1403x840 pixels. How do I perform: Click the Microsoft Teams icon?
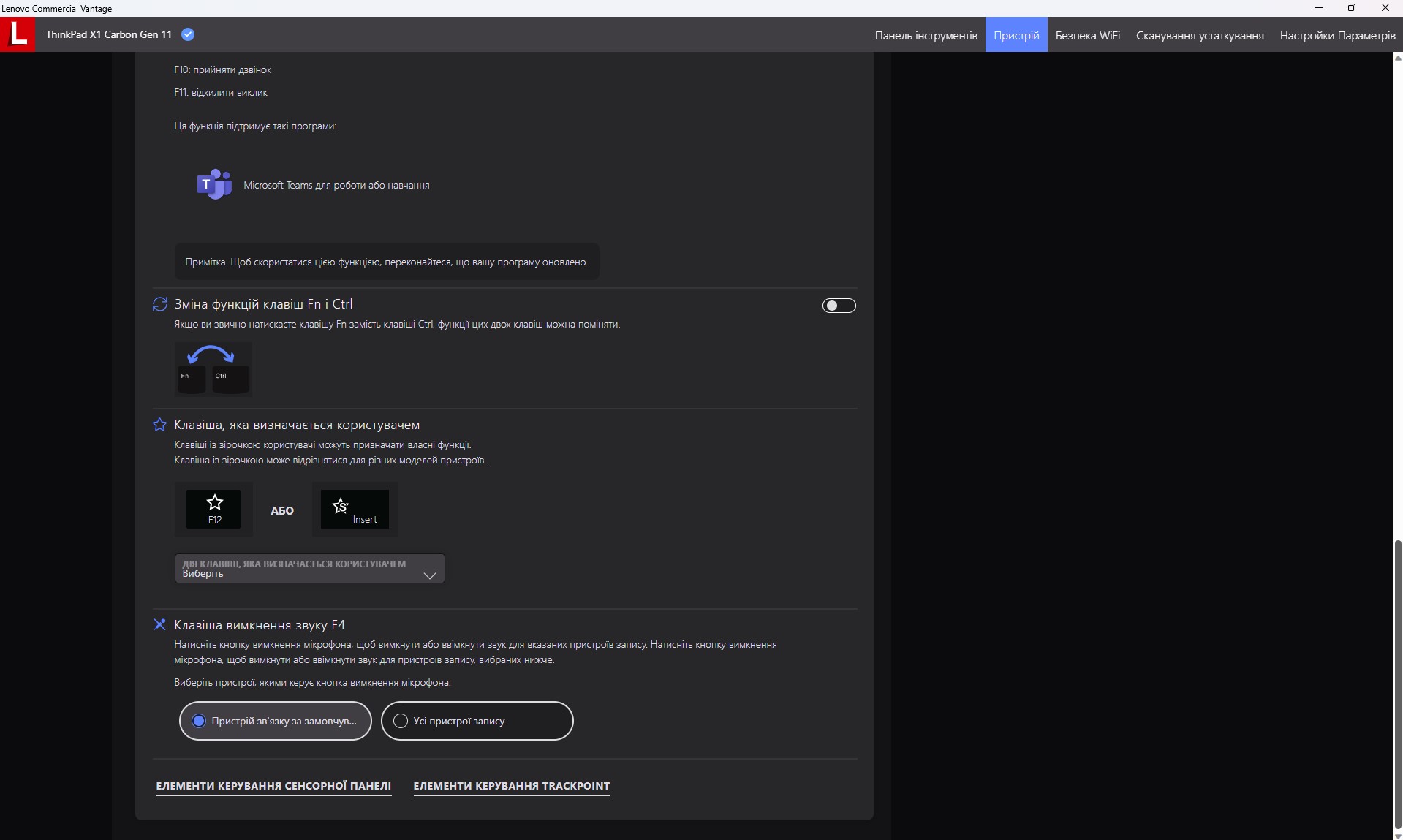[213, 185]
